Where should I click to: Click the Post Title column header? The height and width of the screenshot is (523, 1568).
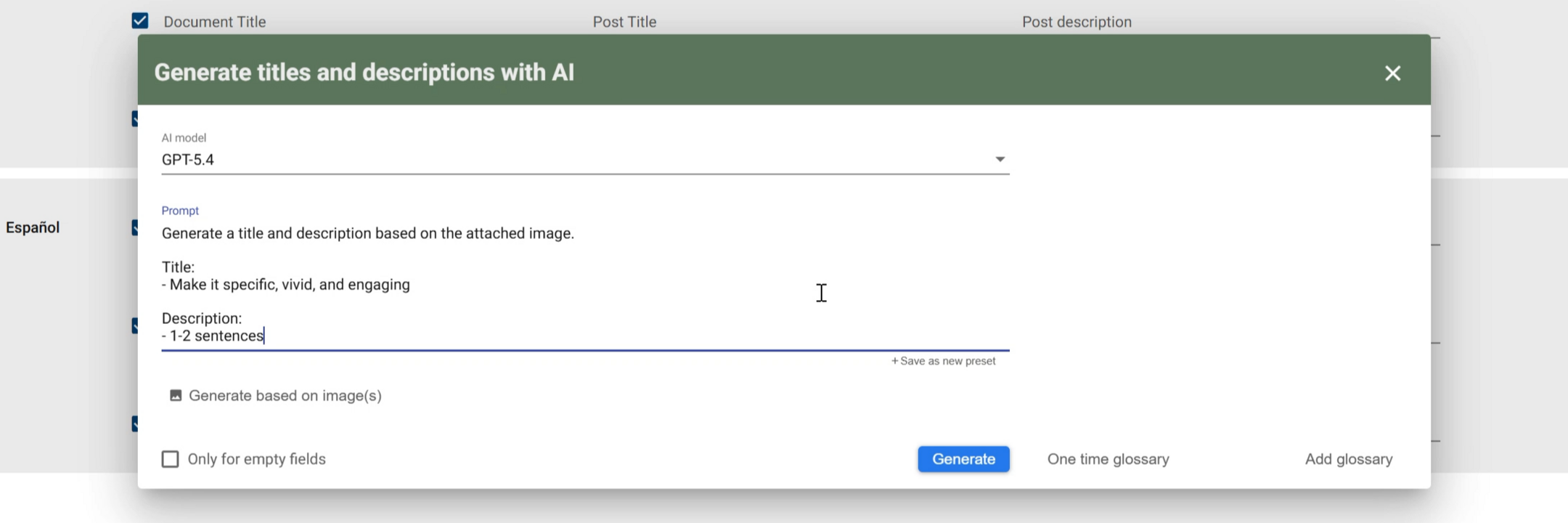(624, 22)
